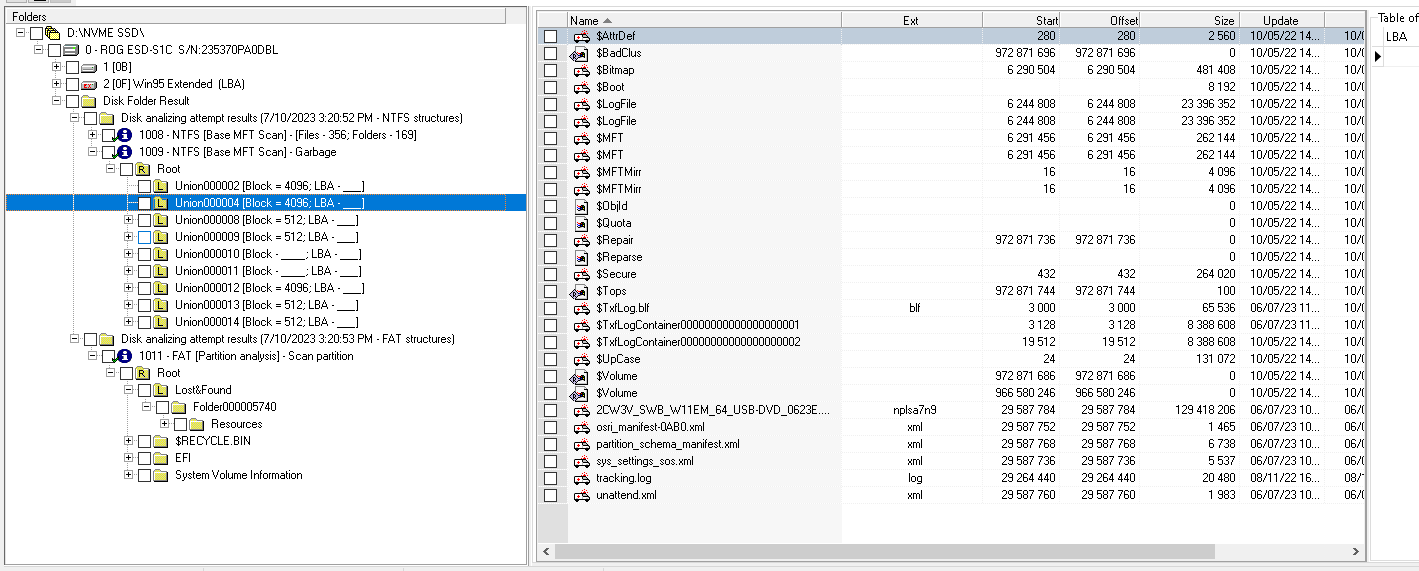
Task: Click the horizontal scrollbar left arrow
Action: click(546, 551)
